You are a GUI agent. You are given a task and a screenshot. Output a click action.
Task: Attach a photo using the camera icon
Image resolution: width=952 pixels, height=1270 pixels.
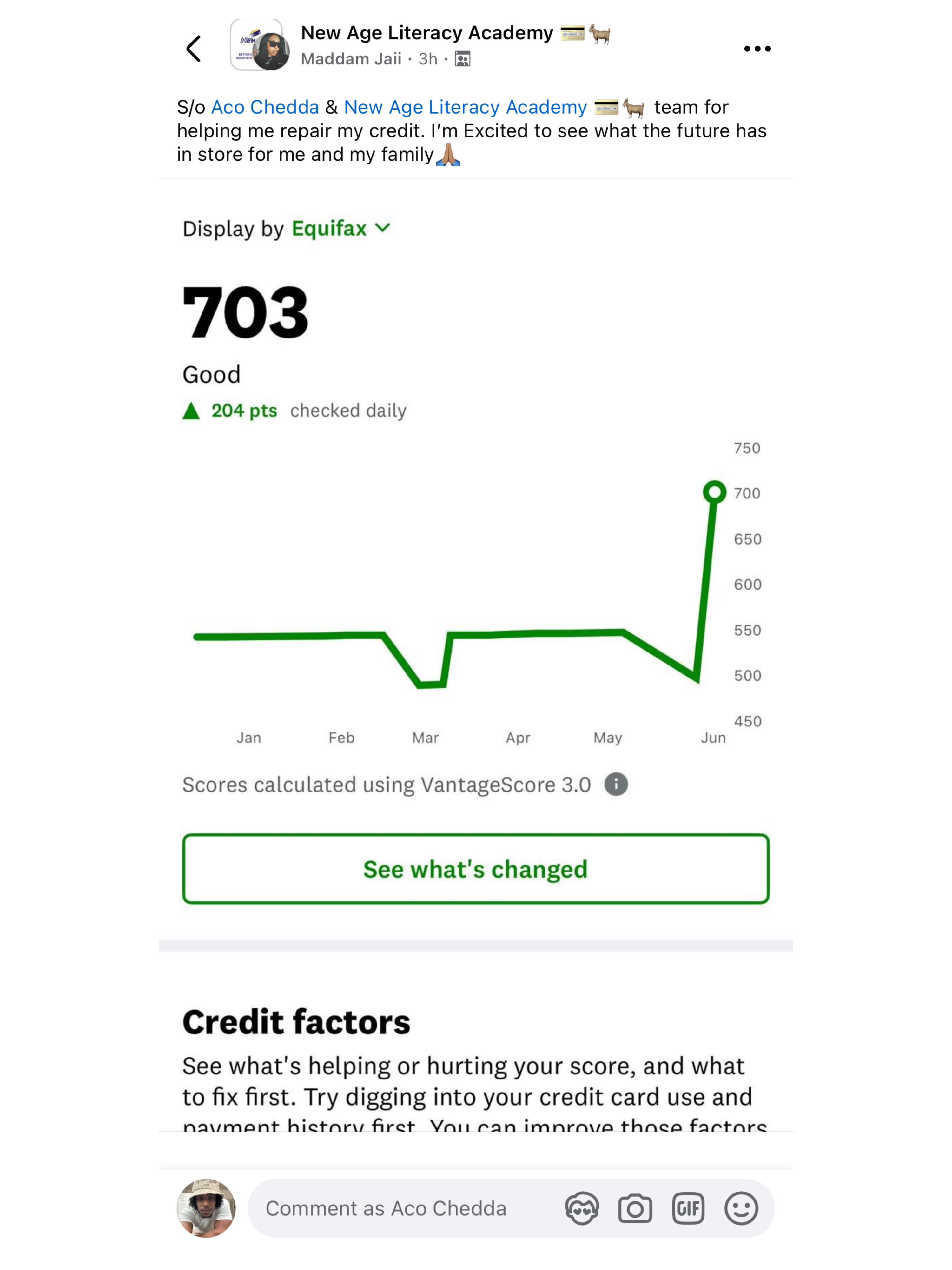coord(635,1209)
